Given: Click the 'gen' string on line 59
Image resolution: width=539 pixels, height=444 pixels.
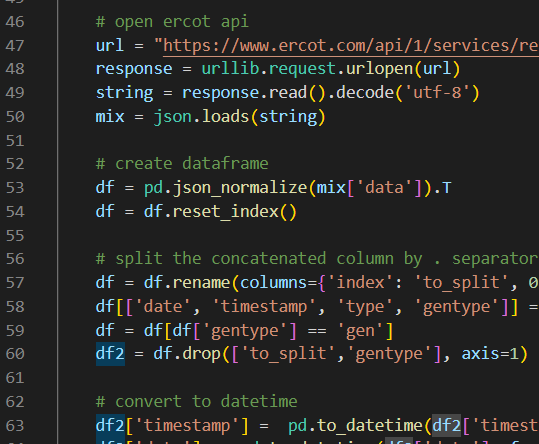Looking at the screenshot, I should coord(360,331).
